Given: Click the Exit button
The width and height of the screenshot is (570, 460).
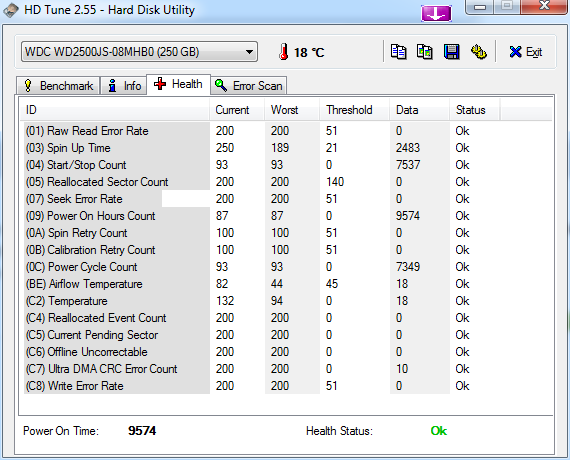Looking at the screenshot, I should click(526, 52).
